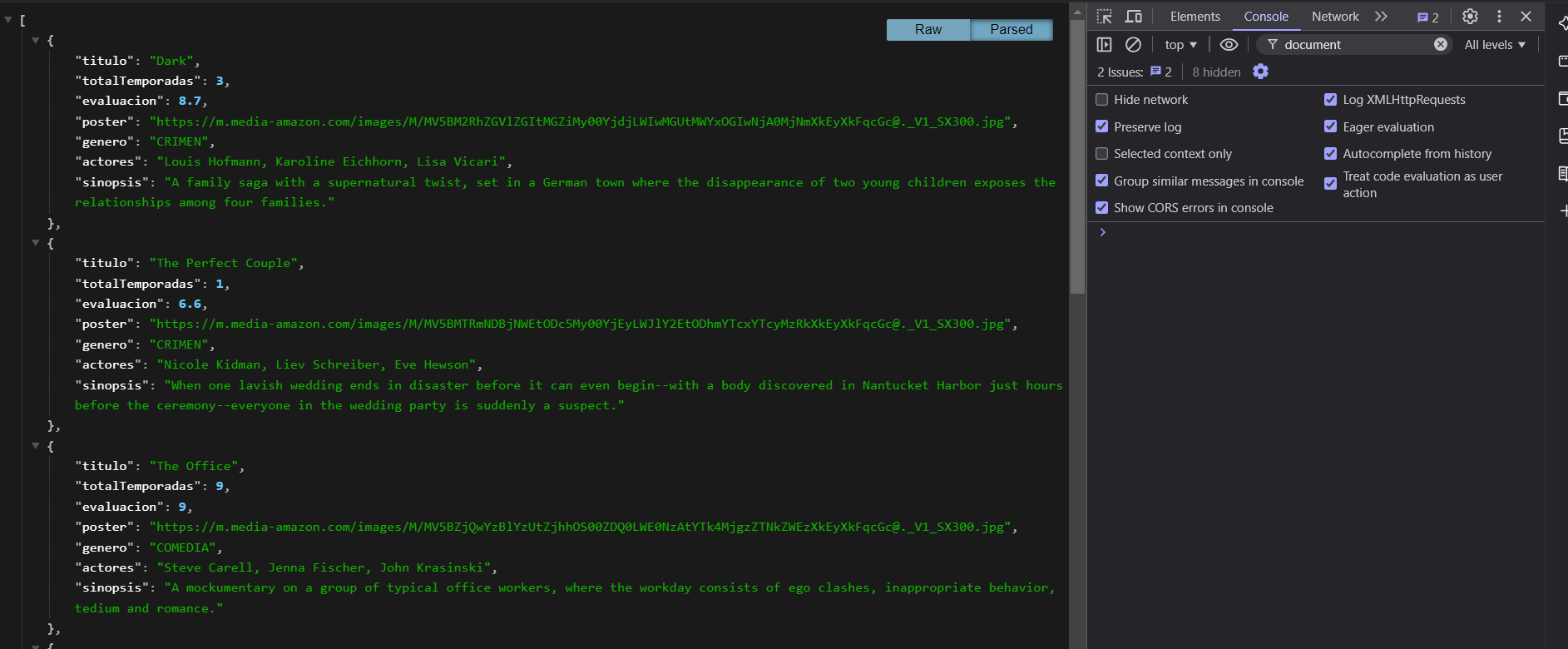Click The Office sinopsis mockumentary text
This screenshot has width=1568, height=649.
pos(566,597)
